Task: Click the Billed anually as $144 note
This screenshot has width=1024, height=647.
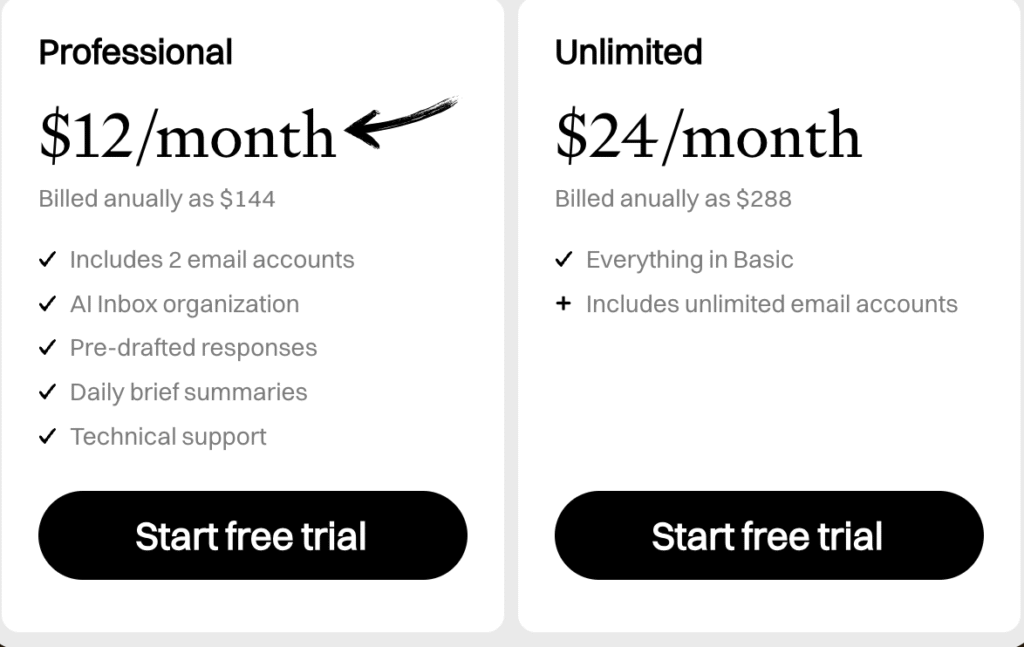Action: point(157,199)
